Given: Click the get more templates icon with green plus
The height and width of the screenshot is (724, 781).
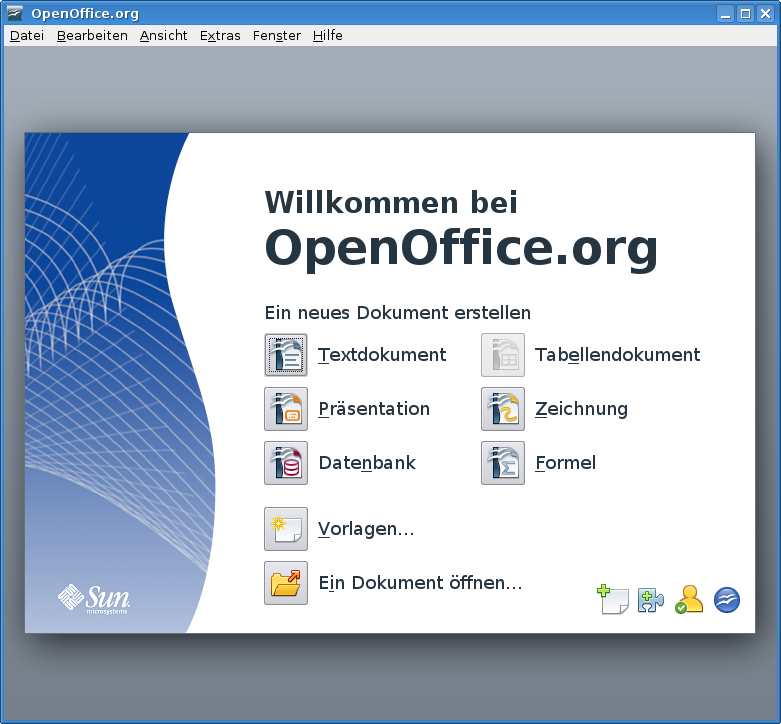Looking at the screenshot, I should click(612, 599).
